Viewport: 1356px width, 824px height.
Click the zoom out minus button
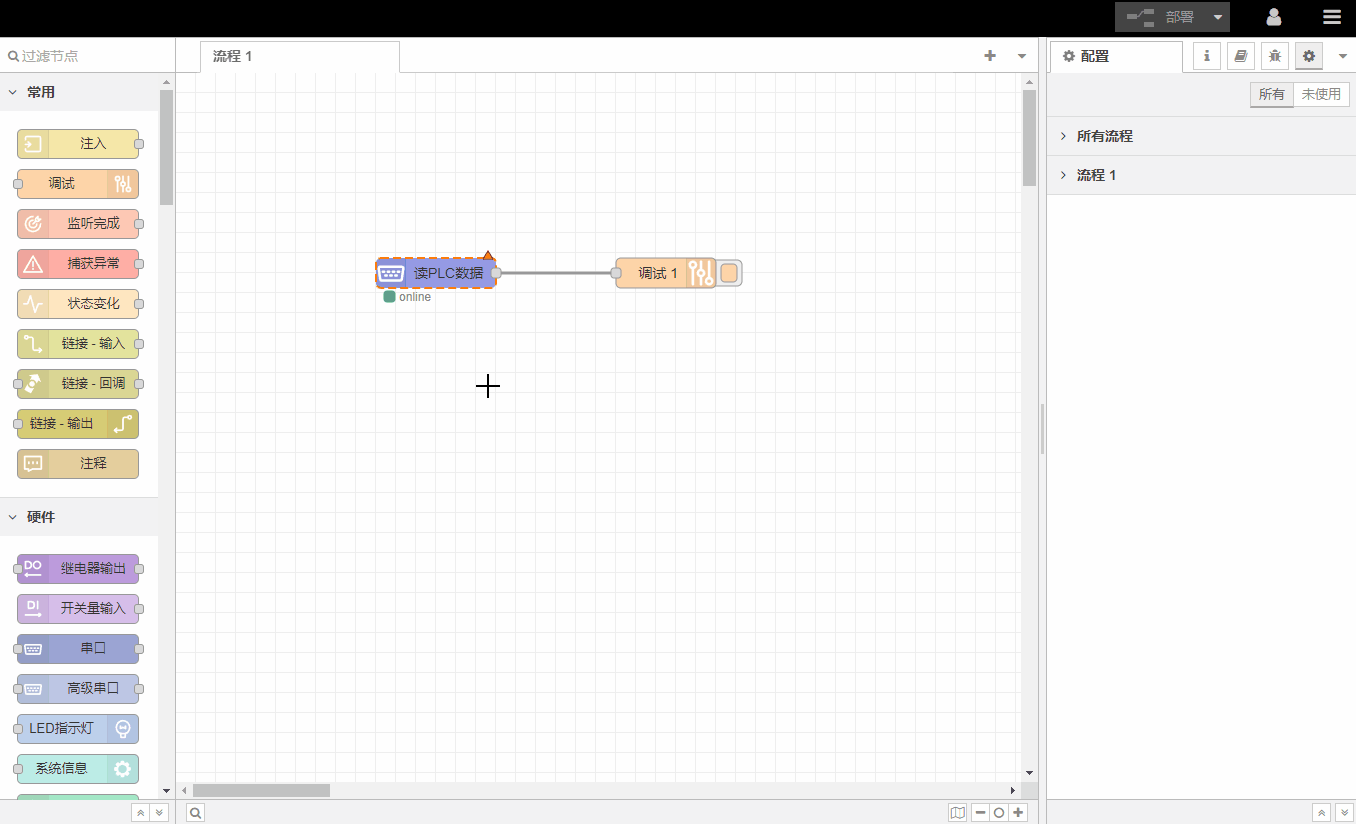980,813
